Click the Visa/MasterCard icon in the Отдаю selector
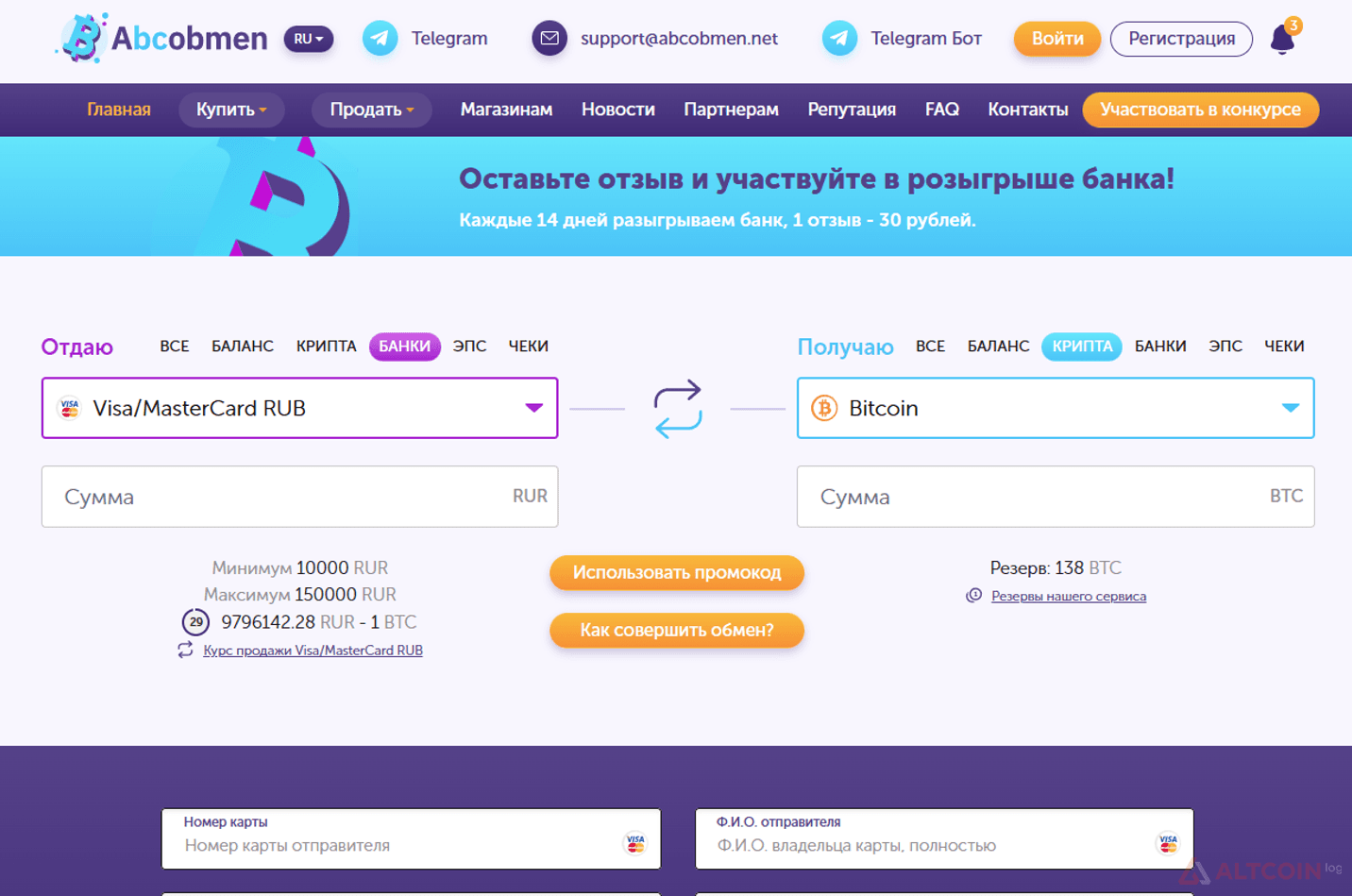 click(x=69, y=408)
